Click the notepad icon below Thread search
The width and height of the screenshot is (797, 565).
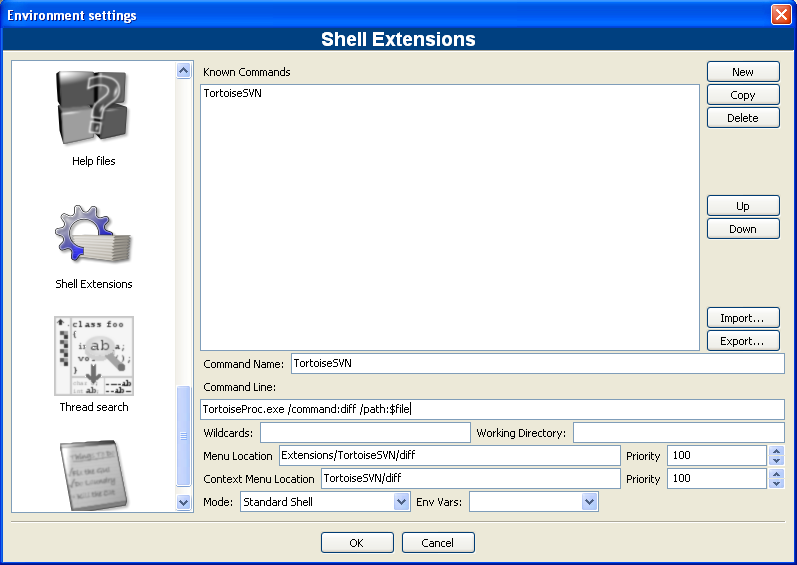click(x=94, y=475)
